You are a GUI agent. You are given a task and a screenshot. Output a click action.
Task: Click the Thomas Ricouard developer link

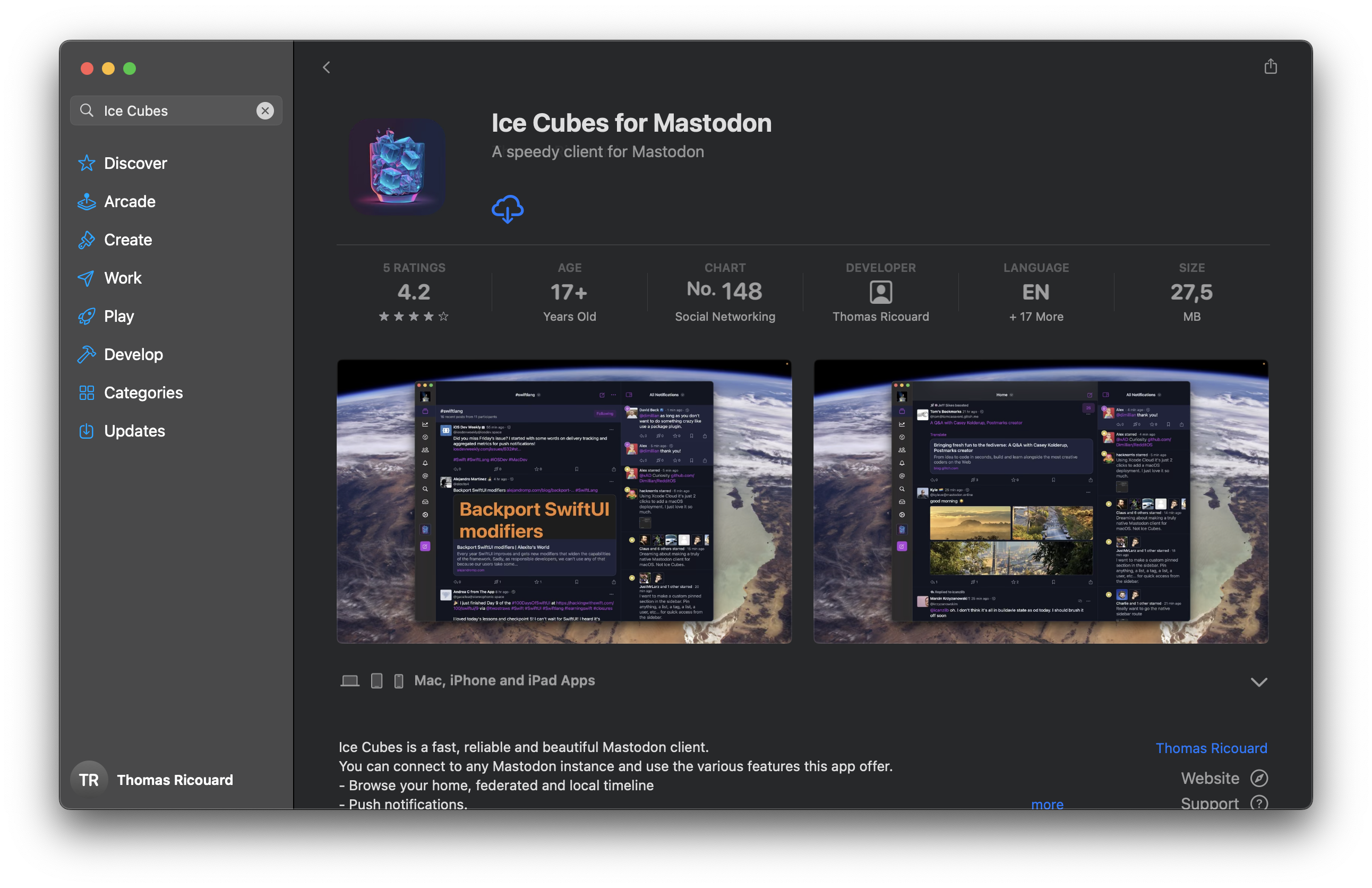pos(1211,748)
